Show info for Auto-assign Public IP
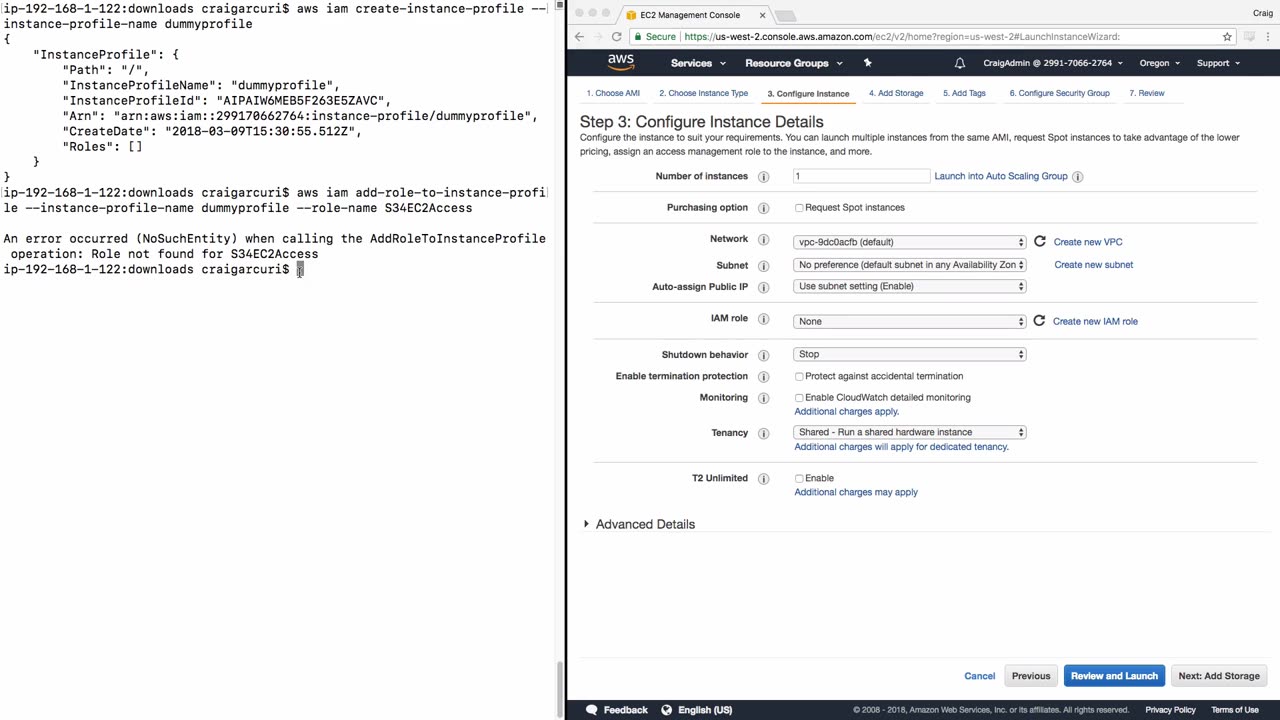The image size is (1280, 720). (763, 287)
